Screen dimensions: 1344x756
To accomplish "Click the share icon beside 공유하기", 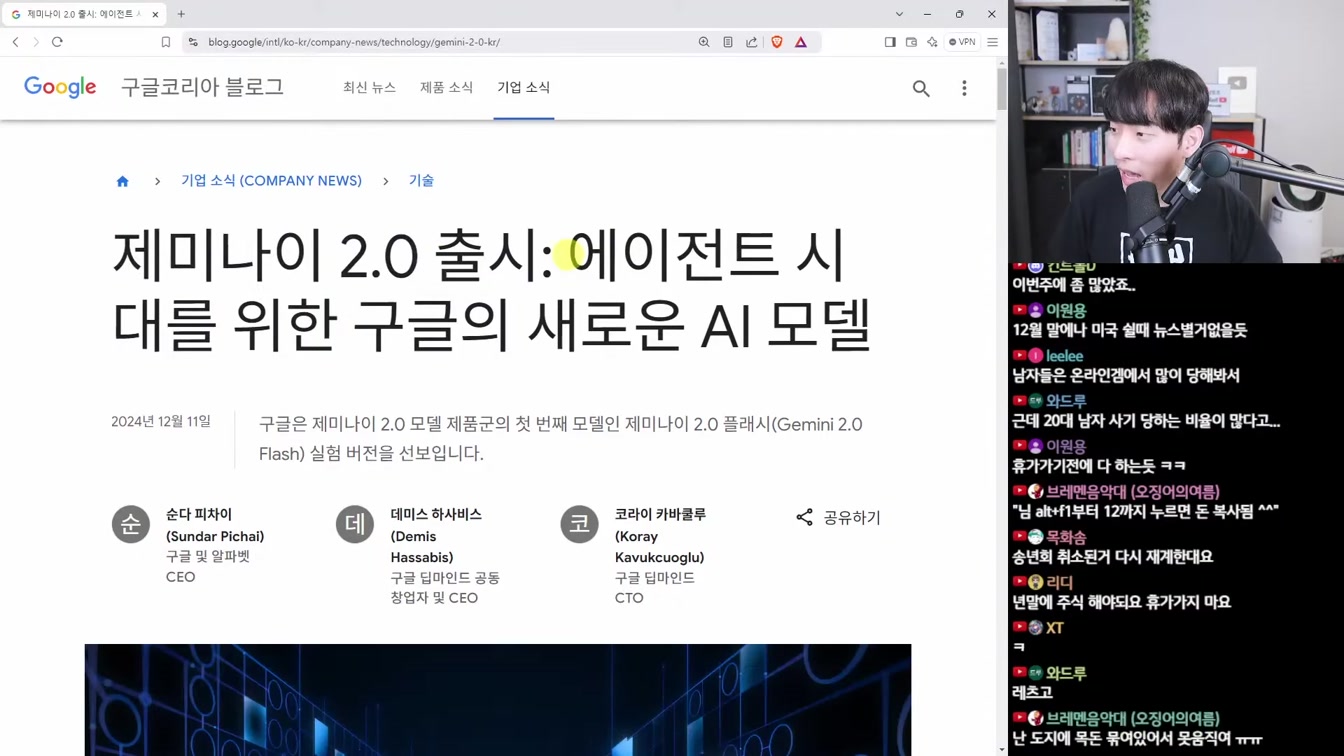I will click(x=804, y=517).
